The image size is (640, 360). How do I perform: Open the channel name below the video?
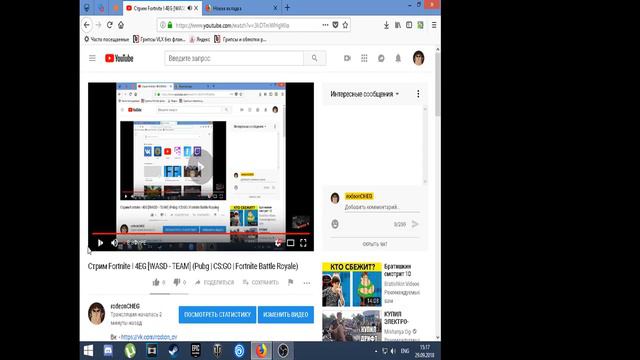125,306
